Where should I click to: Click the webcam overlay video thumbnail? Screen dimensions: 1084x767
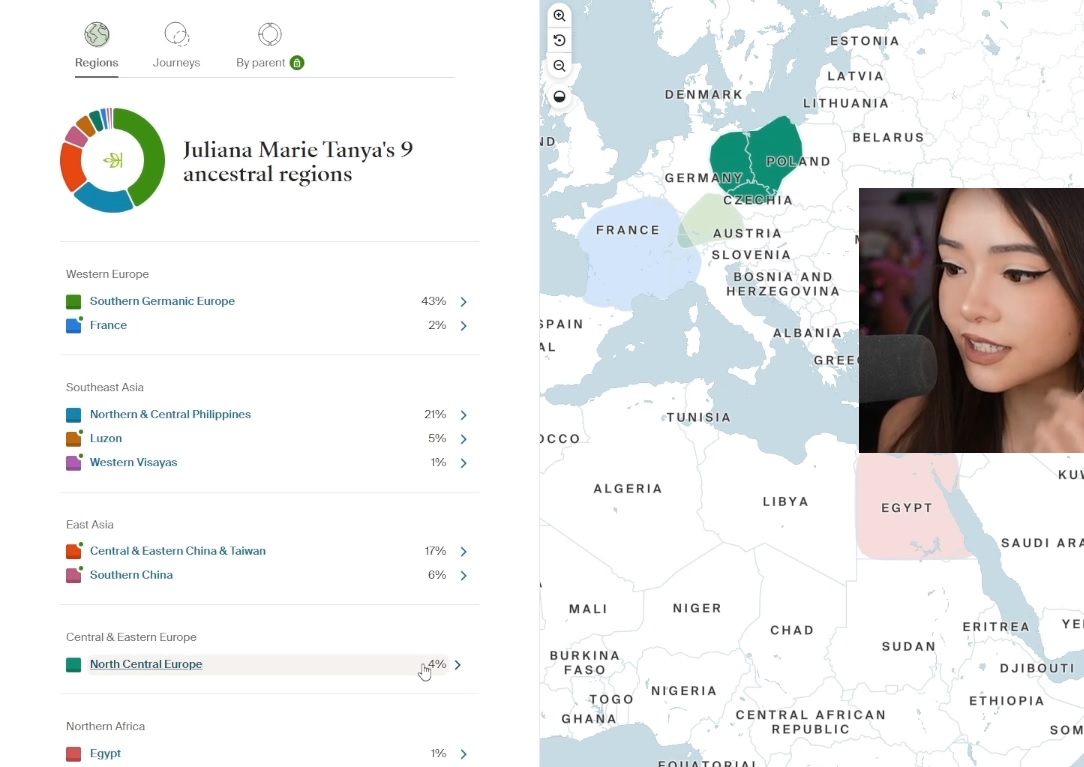tap(971, 320)
